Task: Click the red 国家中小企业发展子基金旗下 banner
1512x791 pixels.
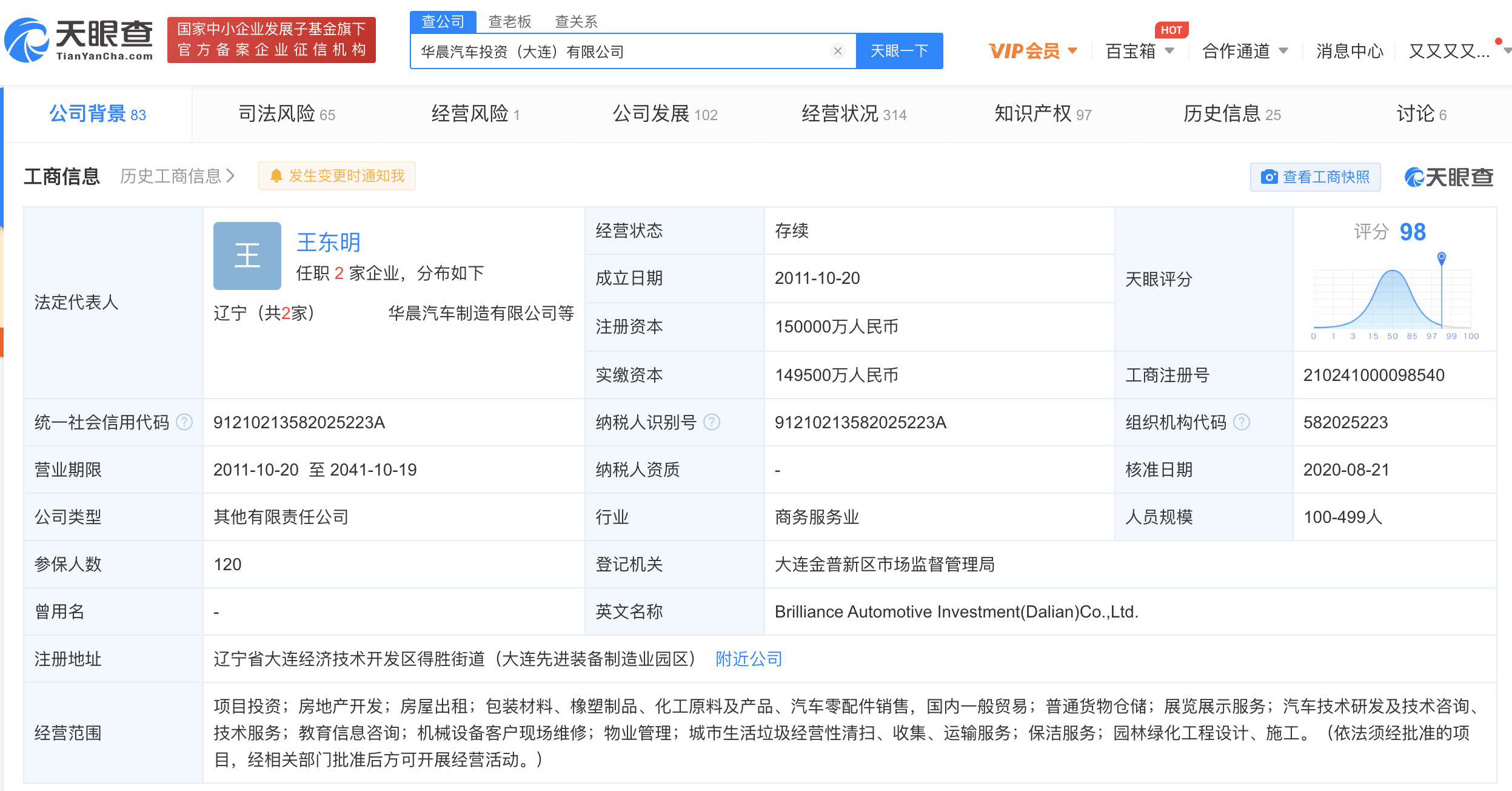Action: tap(272, 40)
